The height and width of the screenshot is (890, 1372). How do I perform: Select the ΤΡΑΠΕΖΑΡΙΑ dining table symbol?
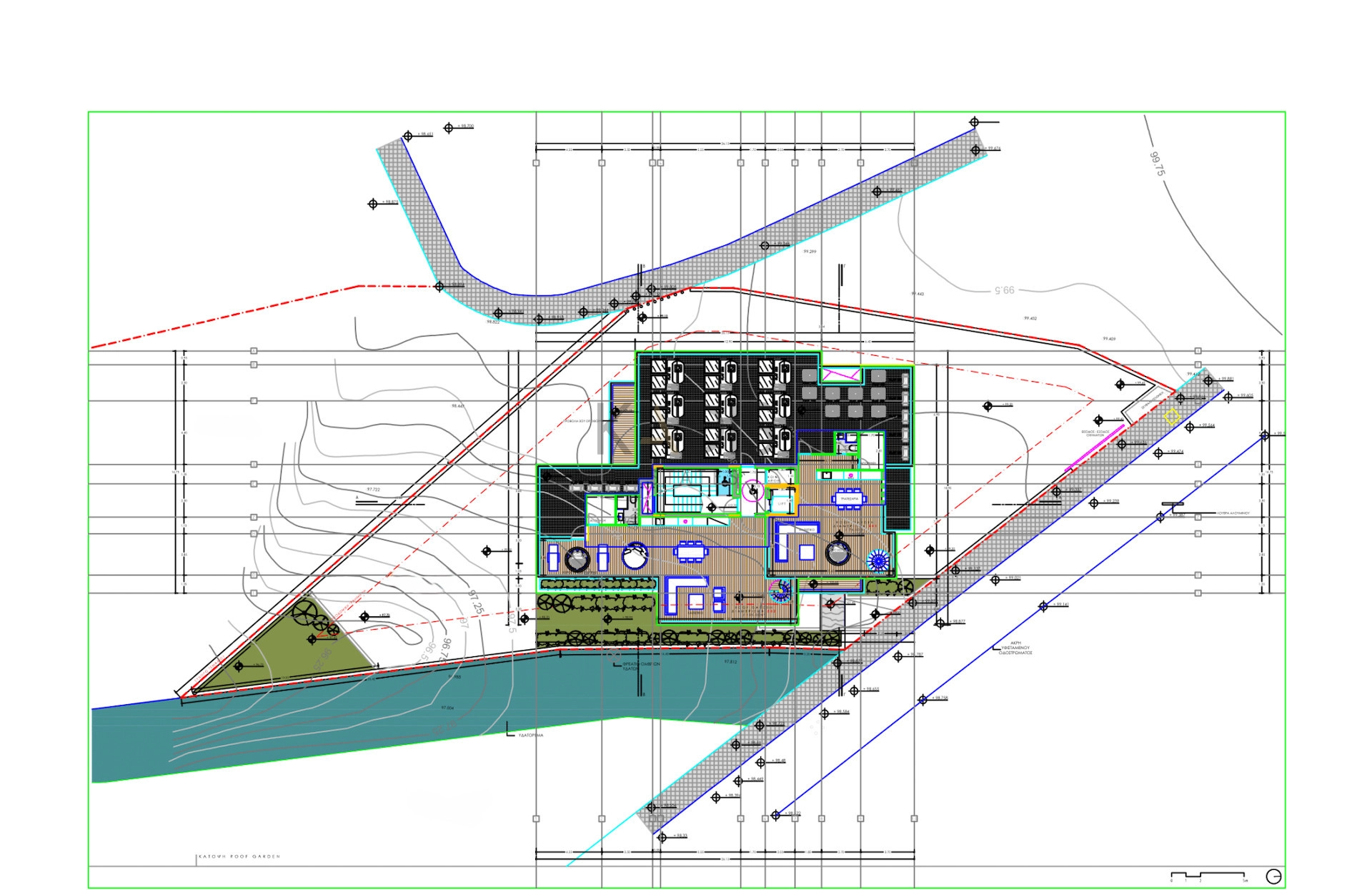point(849,500)
